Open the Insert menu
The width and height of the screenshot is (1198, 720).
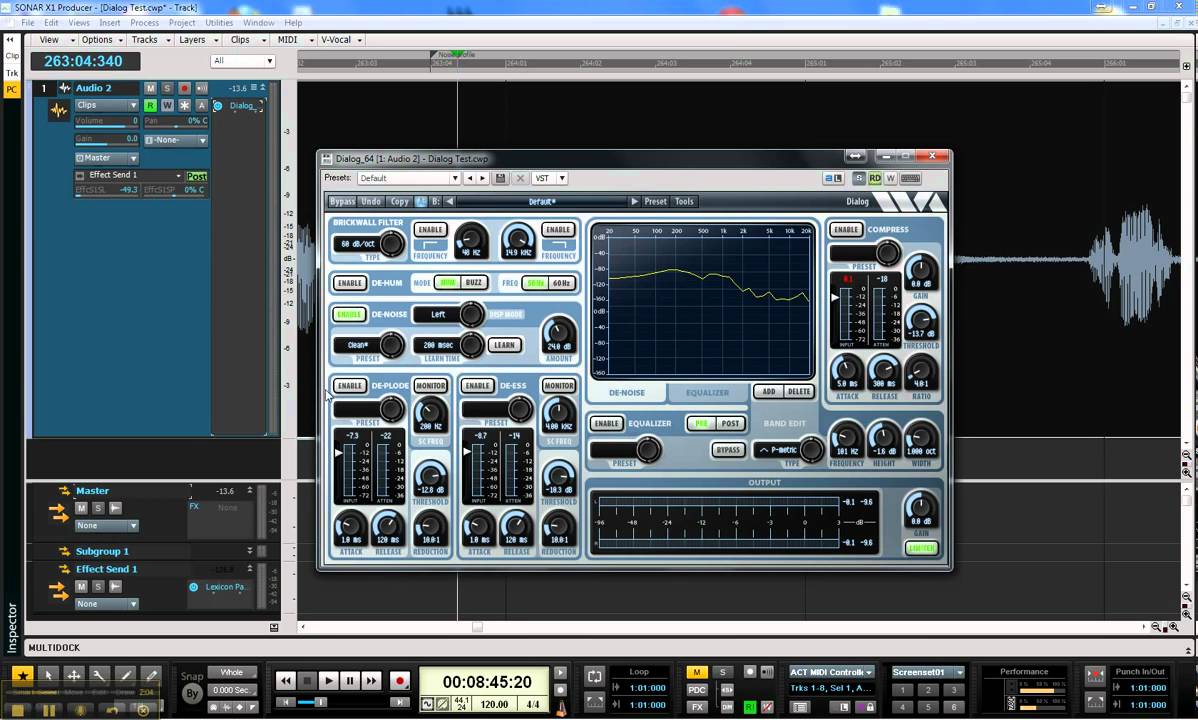pos(109,23)
